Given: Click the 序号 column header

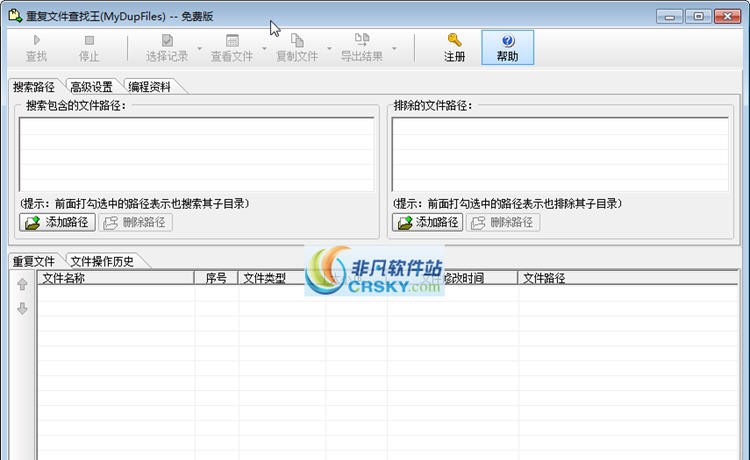Looking at the screenshot, I should coord(216,278).
